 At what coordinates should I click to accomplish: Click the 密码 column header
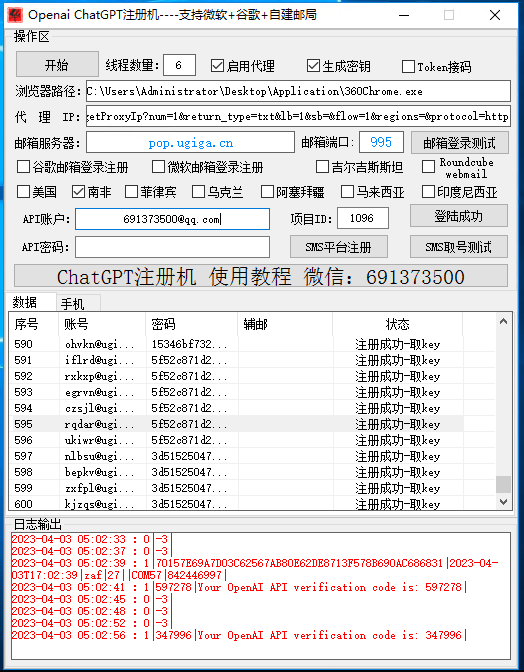[x=192, y=324]
